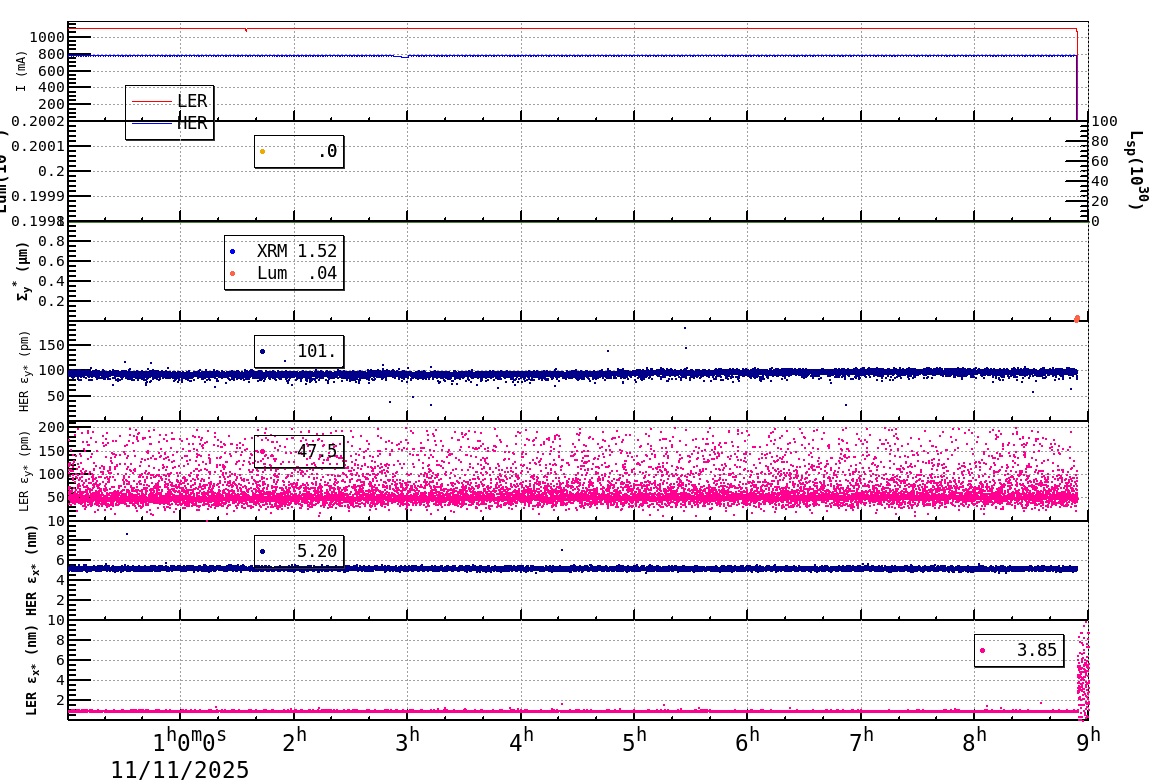Click the blue HER line sample in legend
This screenshot has width=1160, height=782.
152,124
